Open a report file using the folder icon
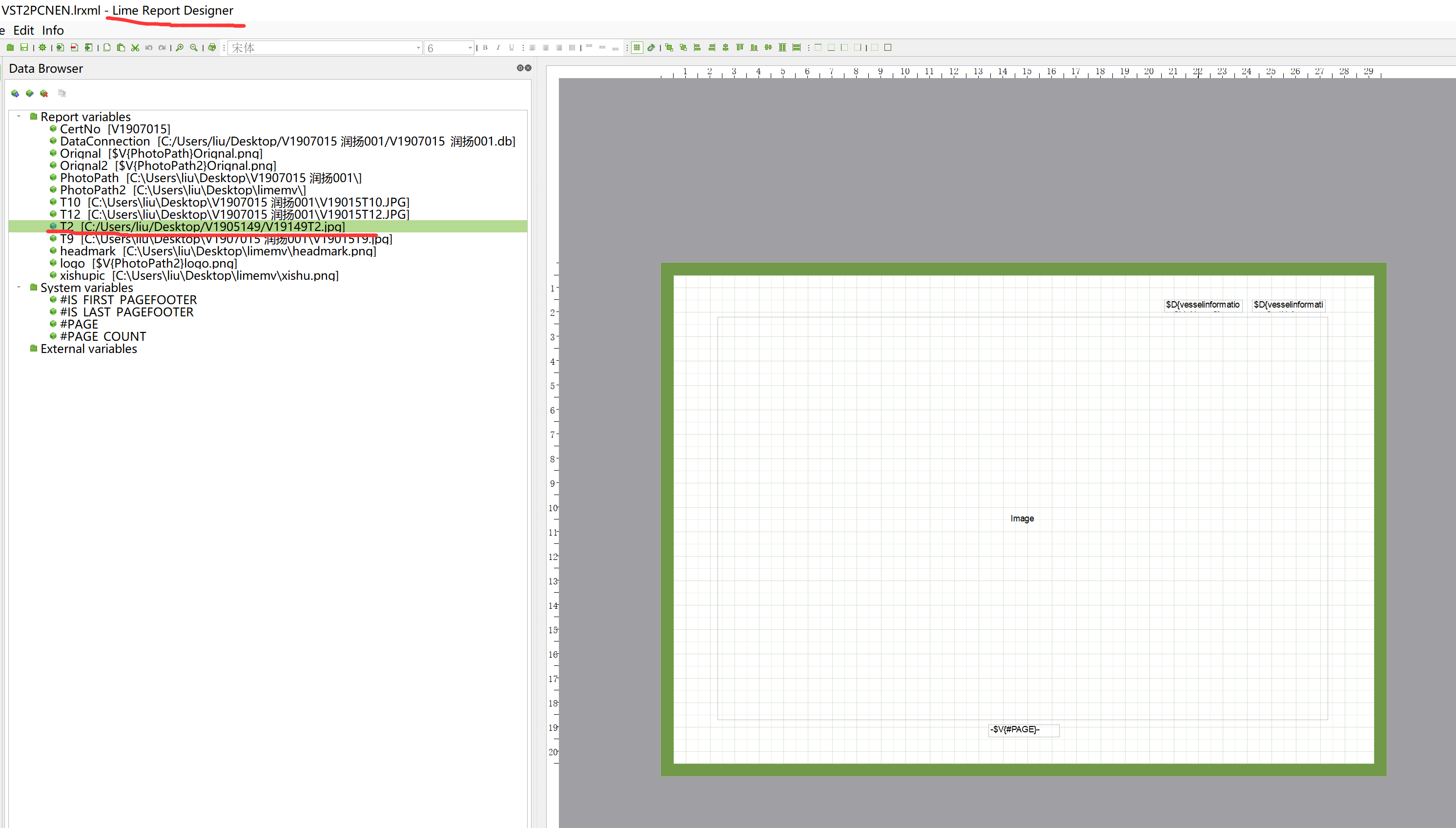This screenshot has height=828, width=1456. (10, 48)
